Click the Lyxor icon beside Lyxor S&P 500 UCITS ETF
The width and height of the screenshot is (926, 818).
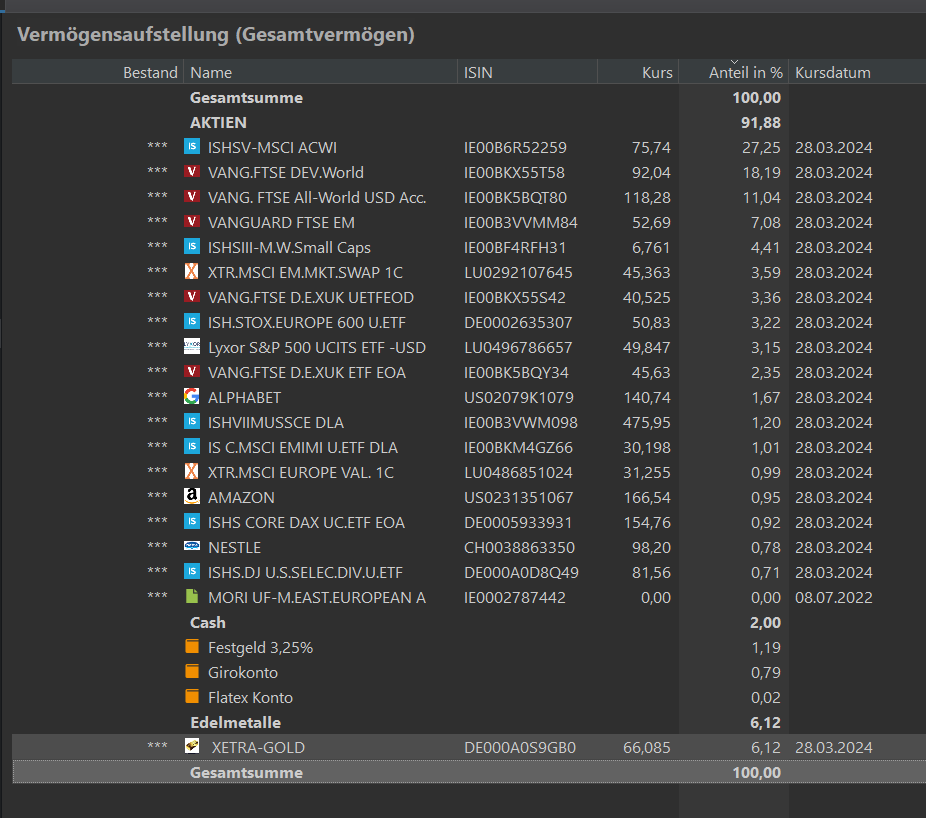tap(192, 347)
